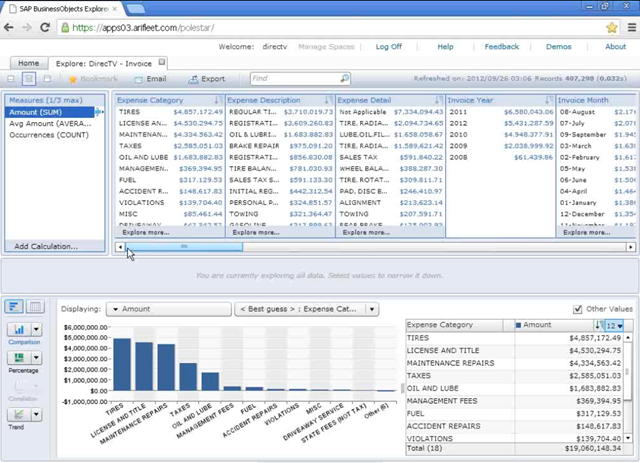
Task: Click in the Find search field
Action: (296, 78)
